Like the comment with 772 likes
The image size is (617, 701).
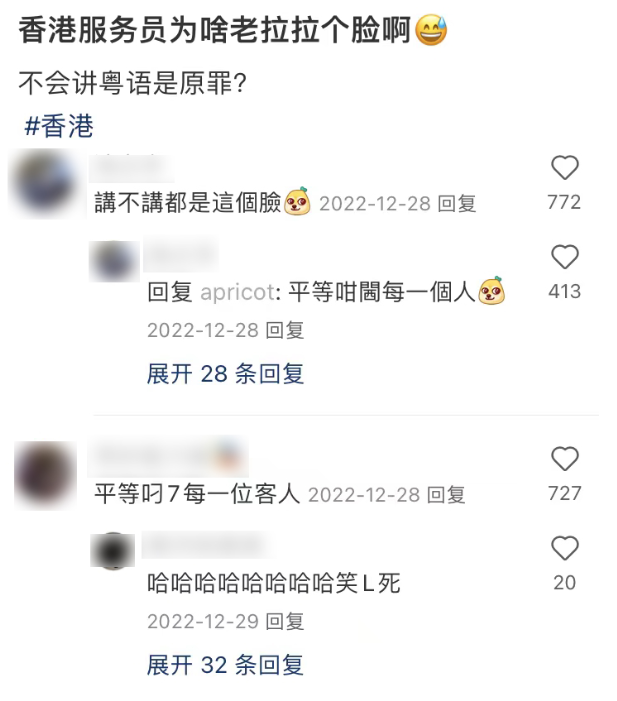[x=565, y=168]
